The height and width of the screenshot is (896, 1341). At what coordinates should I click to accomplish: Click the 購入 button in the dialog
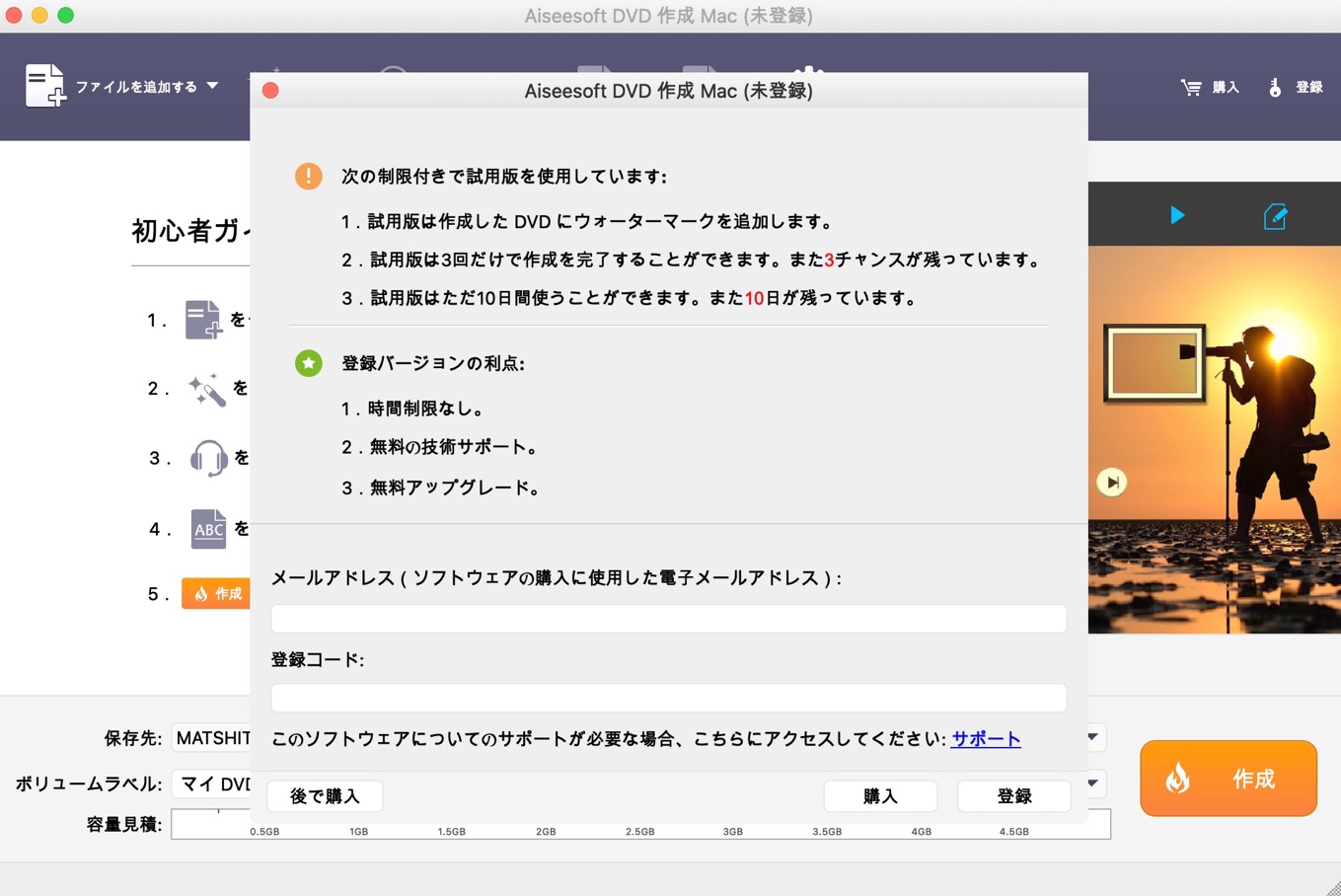[x=880, y=796]
